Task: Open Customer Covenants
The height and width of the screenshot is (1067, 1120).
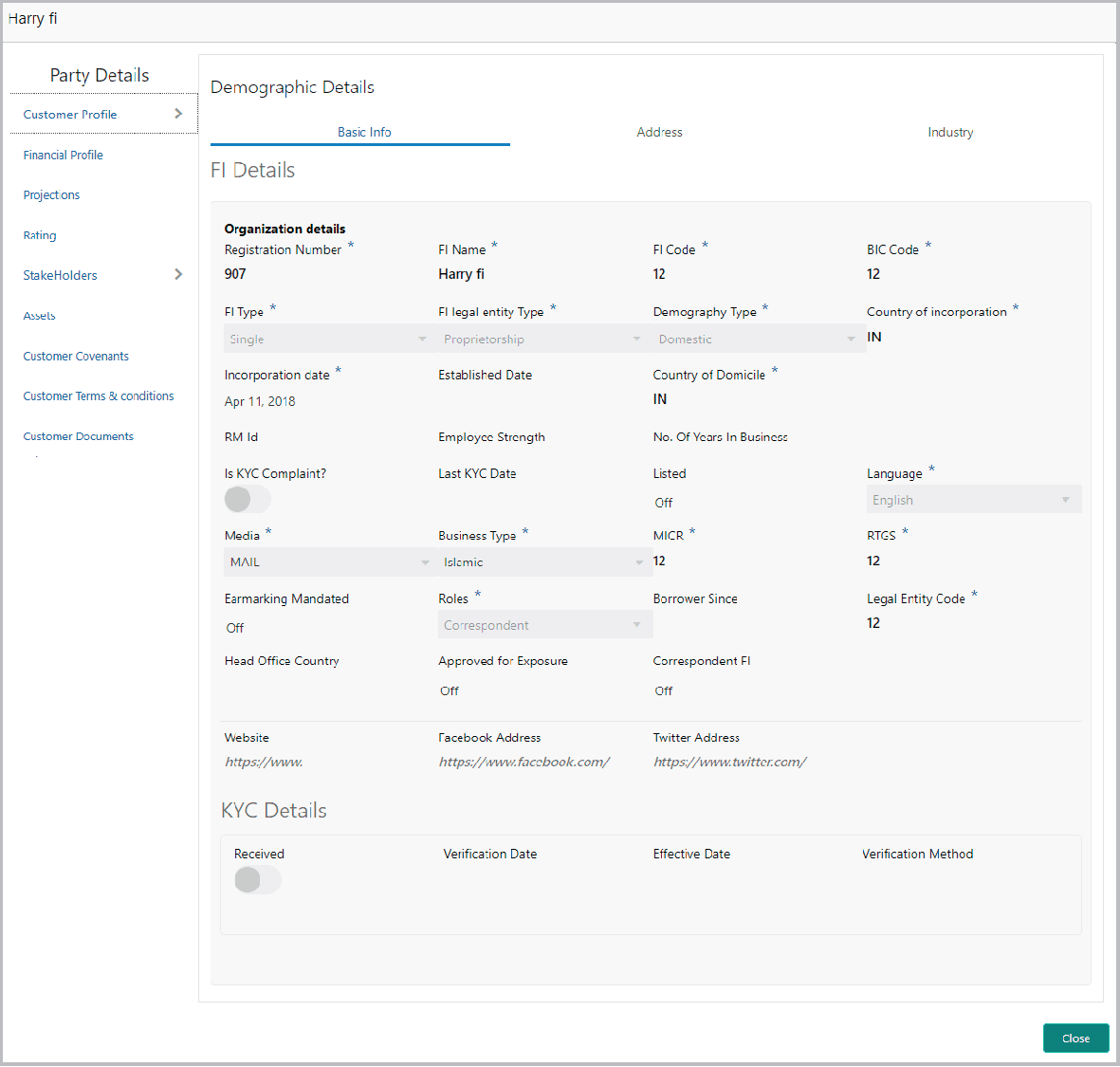Action: [76, 356]
